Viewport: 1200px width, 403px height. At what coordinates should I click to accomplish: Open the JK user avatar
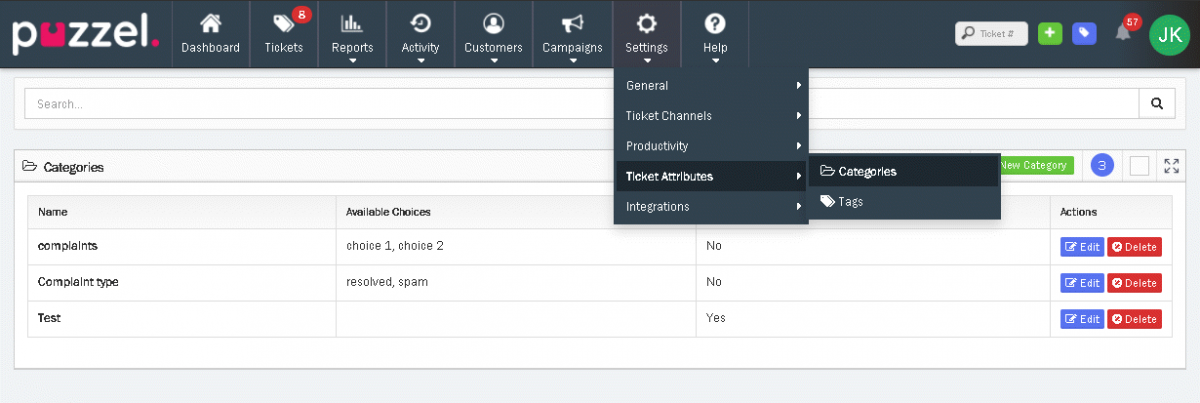1169,34
